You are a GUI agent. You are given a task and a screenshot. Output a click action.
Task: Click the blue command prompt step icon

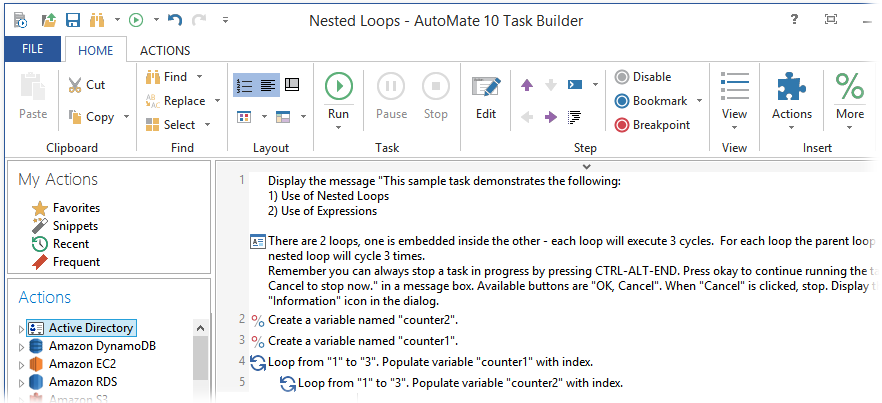coord(575,85)
